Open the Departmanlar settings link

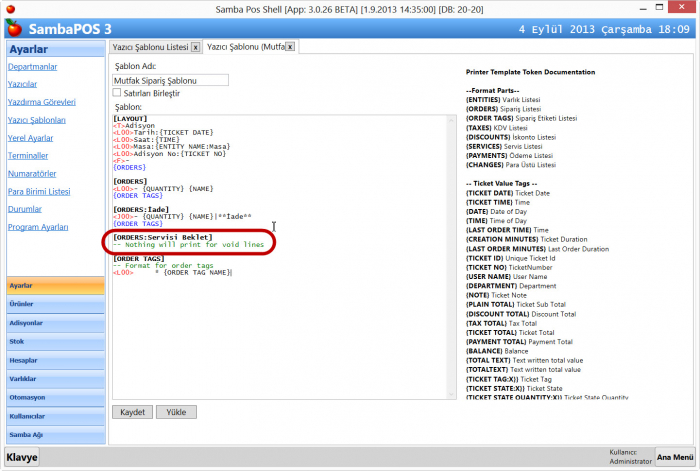(x=32, y=66)
